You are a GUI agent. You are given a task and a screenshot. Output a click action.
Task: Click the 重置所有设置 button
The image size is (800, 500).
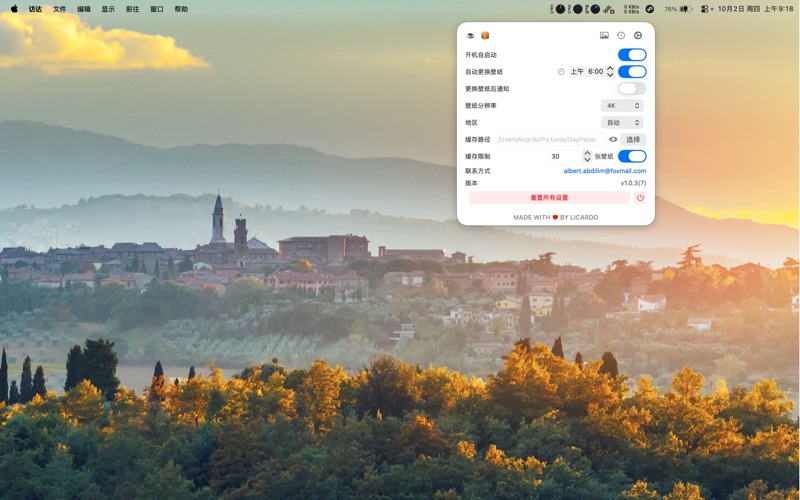(x=549, y=197)
